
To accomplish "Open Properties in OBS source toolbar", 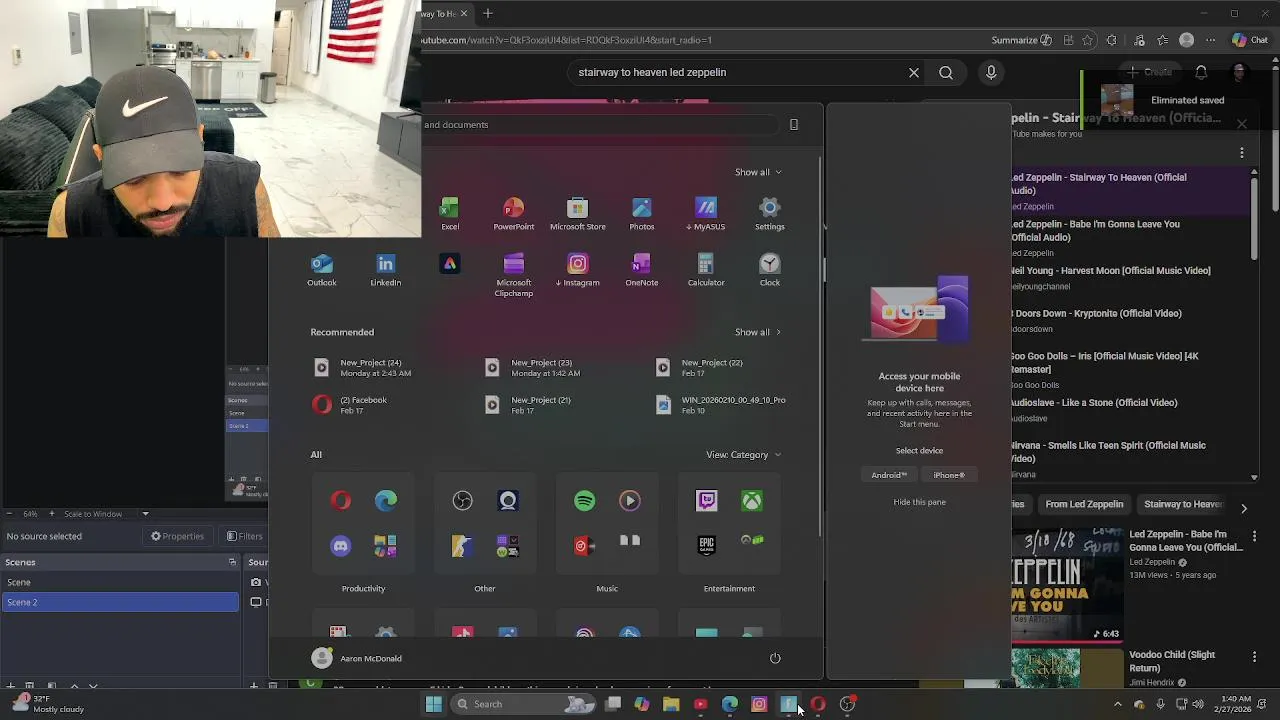I will tap(177, 536).
